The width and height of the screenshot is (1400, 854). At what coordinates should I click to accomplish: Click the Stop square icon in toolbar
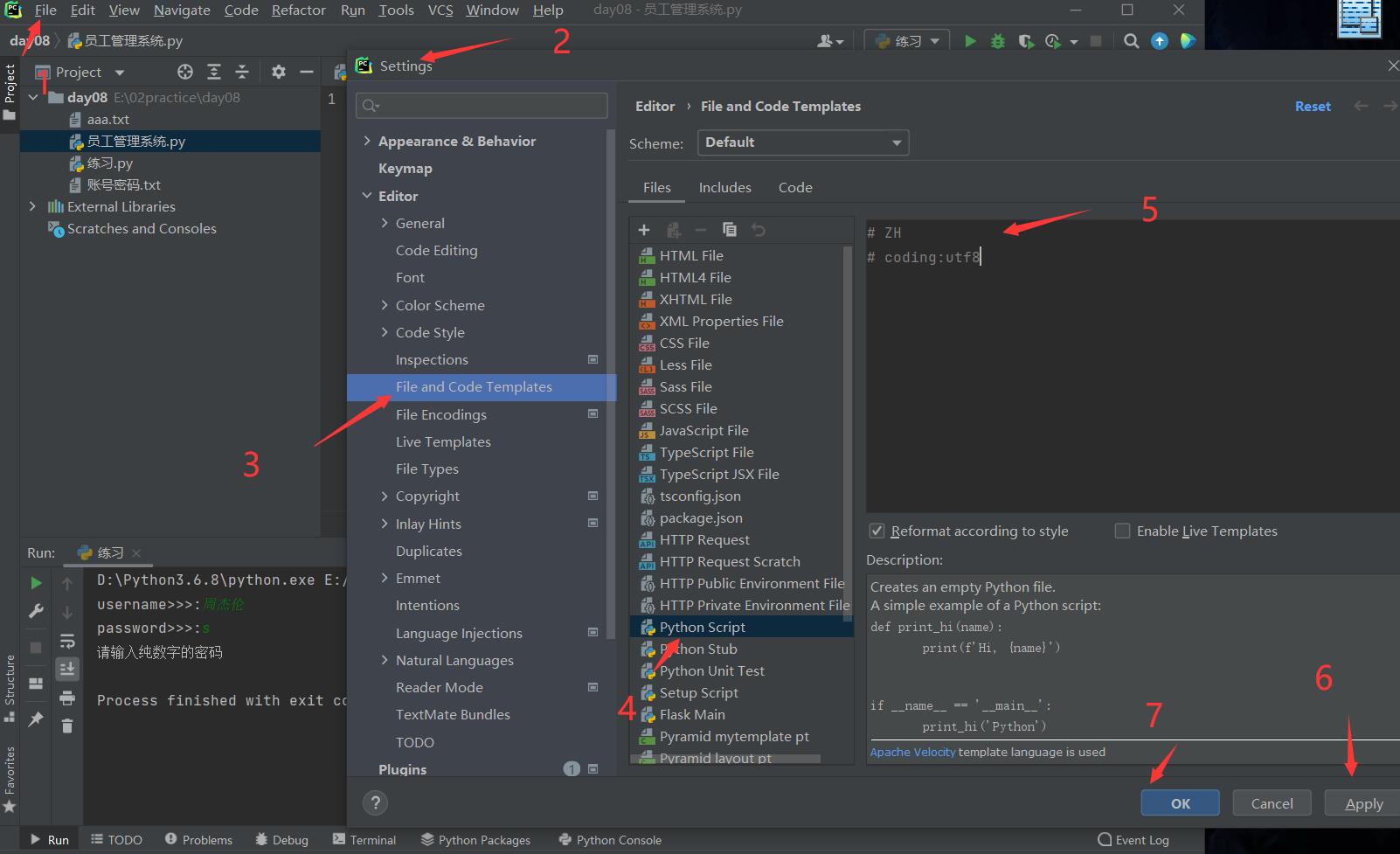point(1096,41)
